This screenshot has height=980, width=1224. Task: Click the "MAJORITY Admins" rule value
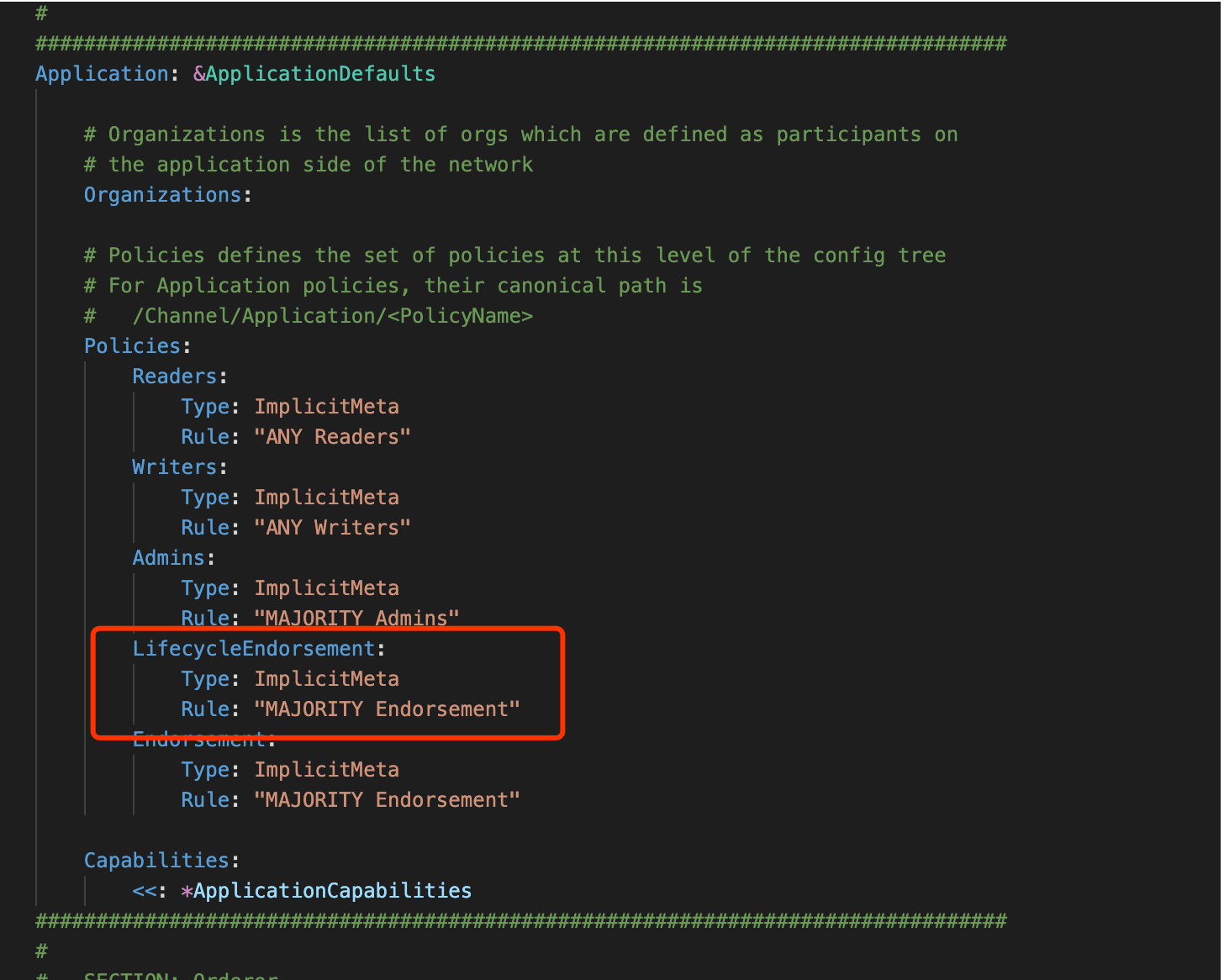(356, 618)
